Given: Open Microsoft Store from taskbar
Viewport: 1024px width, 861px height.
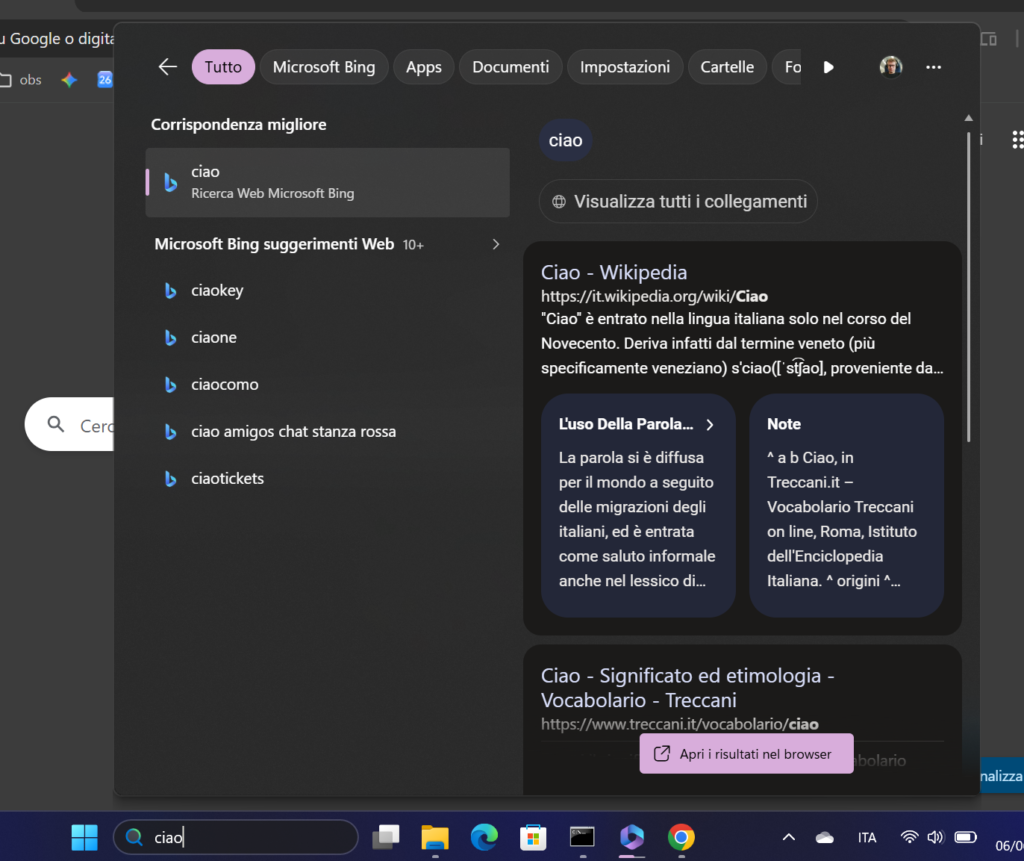Looking at the screenshot, I should coord(533,837).
